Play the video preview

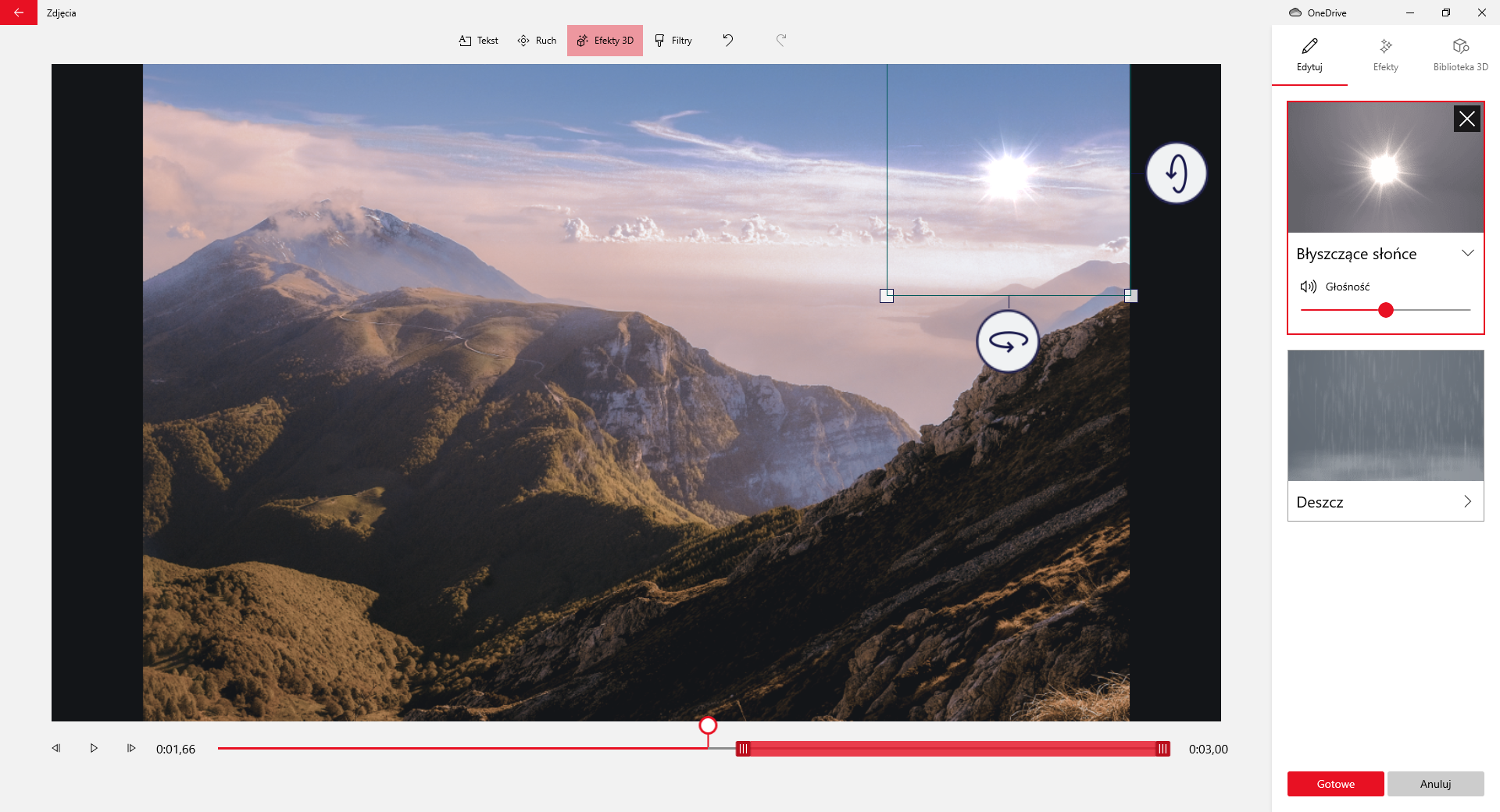coord(94,748)
